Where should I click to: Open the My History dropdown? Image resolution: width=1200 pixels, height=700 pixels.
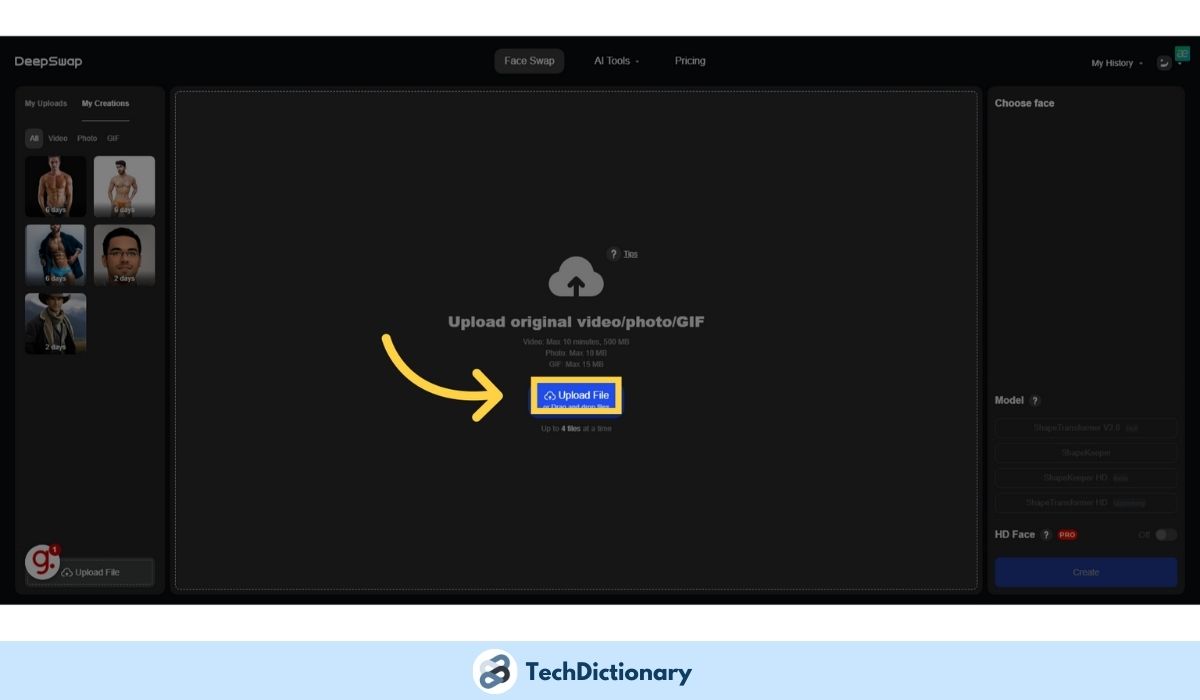coord(1116,63)
